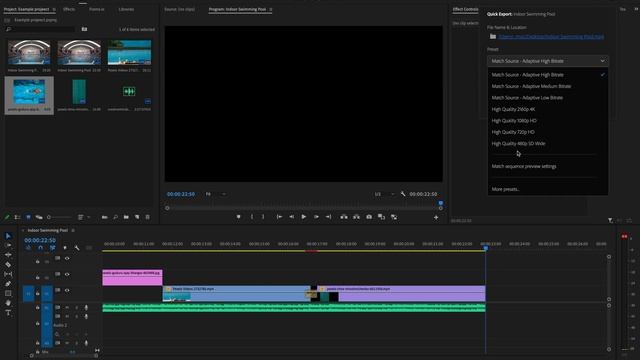Choose Match sequence preview settings

548,166
